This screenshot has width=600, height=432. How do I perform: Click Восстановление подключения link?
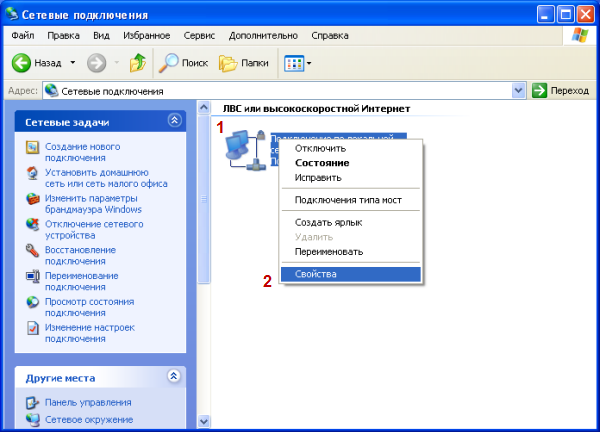tap(80, 256)
